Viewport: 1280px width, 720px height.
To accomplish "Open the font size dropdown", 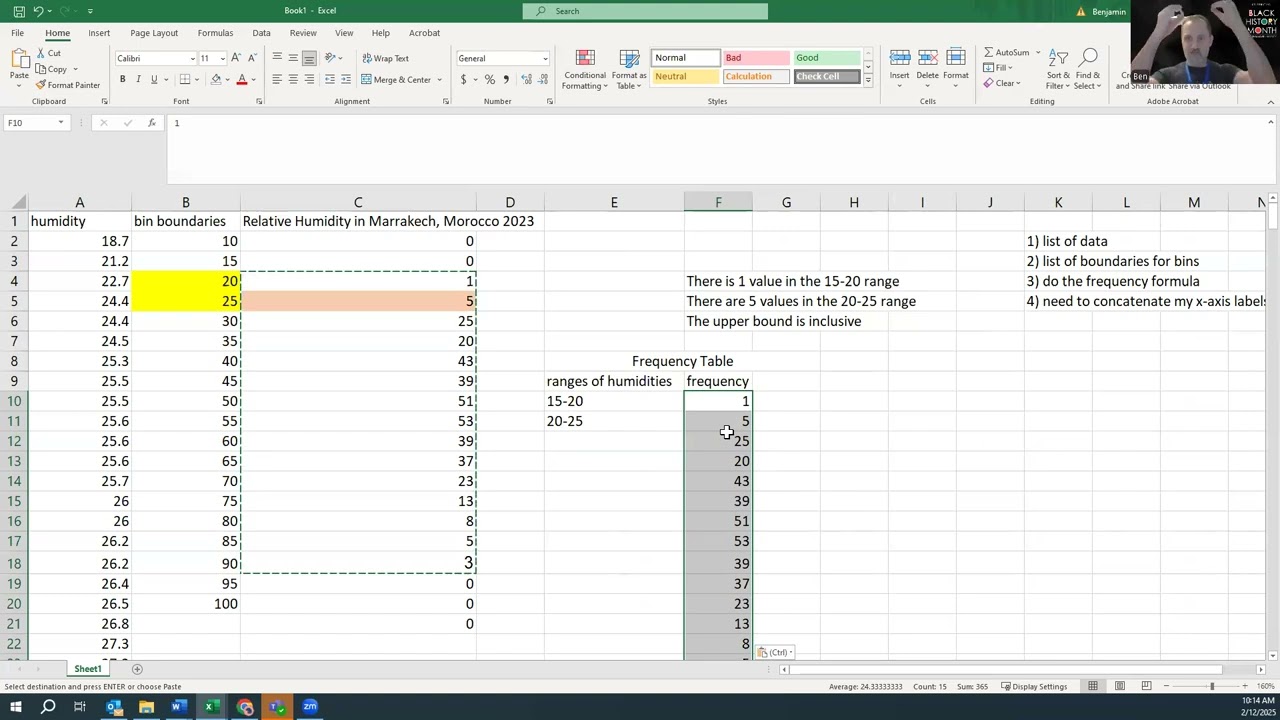I will (x=222, y=58).
